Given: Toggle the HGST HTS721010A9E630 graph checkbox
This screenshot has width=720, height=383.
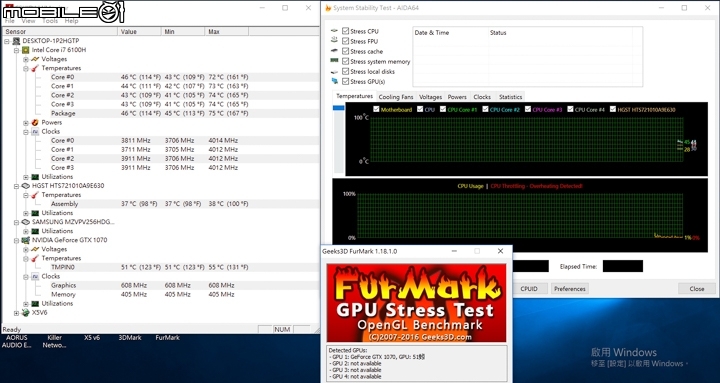Looking at the screenshot, I should (x=613, y=109).
